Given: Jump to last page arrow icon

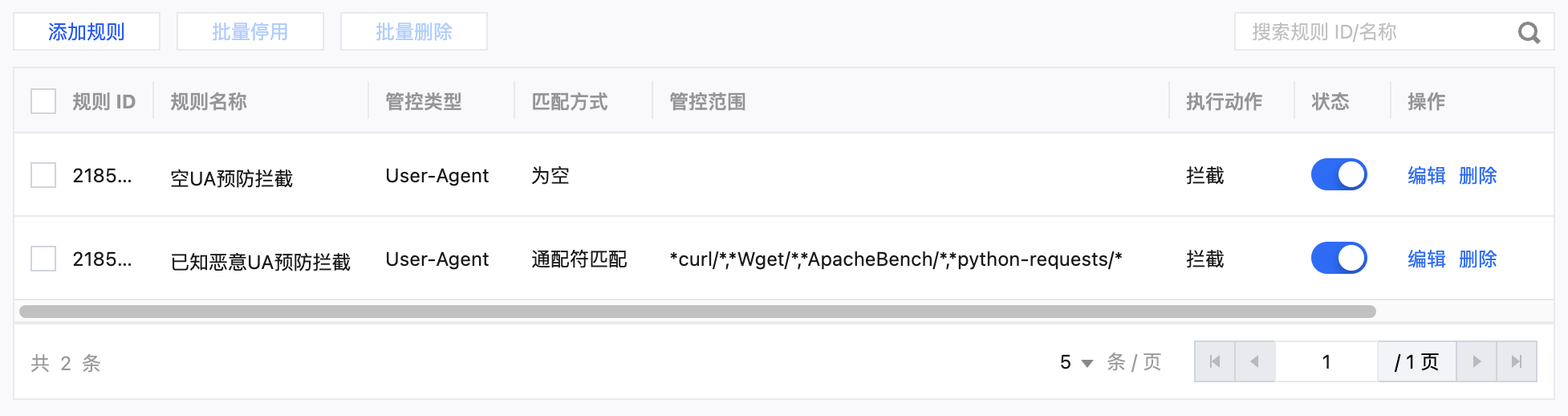Looking at the screenshot, I should point(1517,361).
